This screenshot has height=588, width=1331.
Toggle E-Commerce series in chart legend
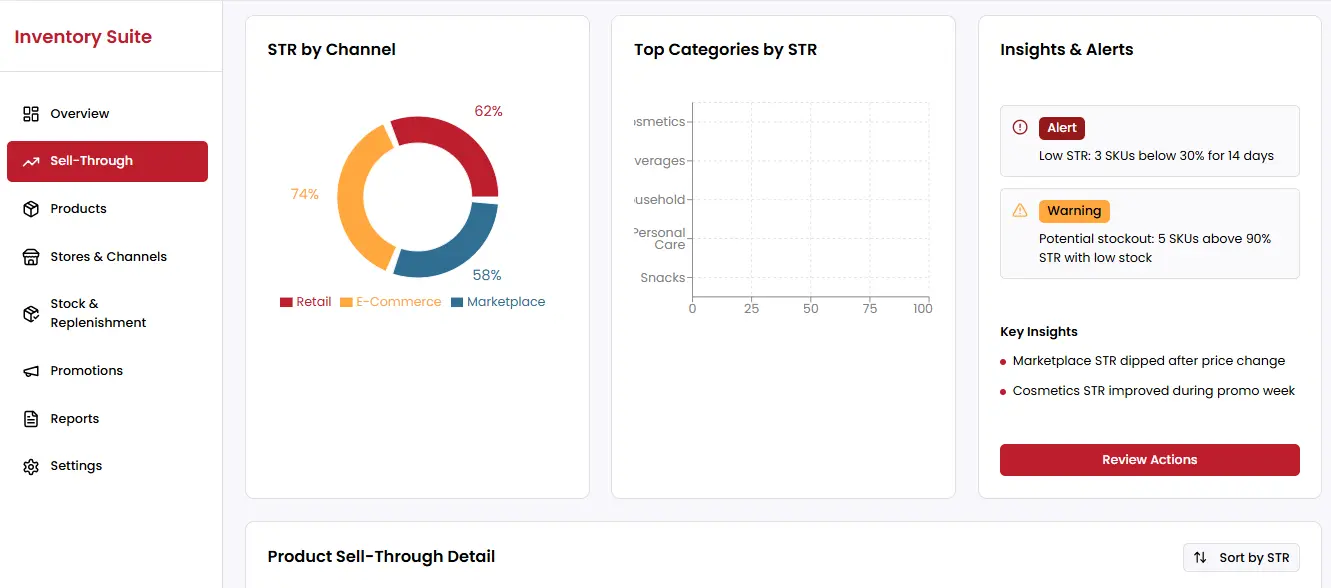(390, 302)
